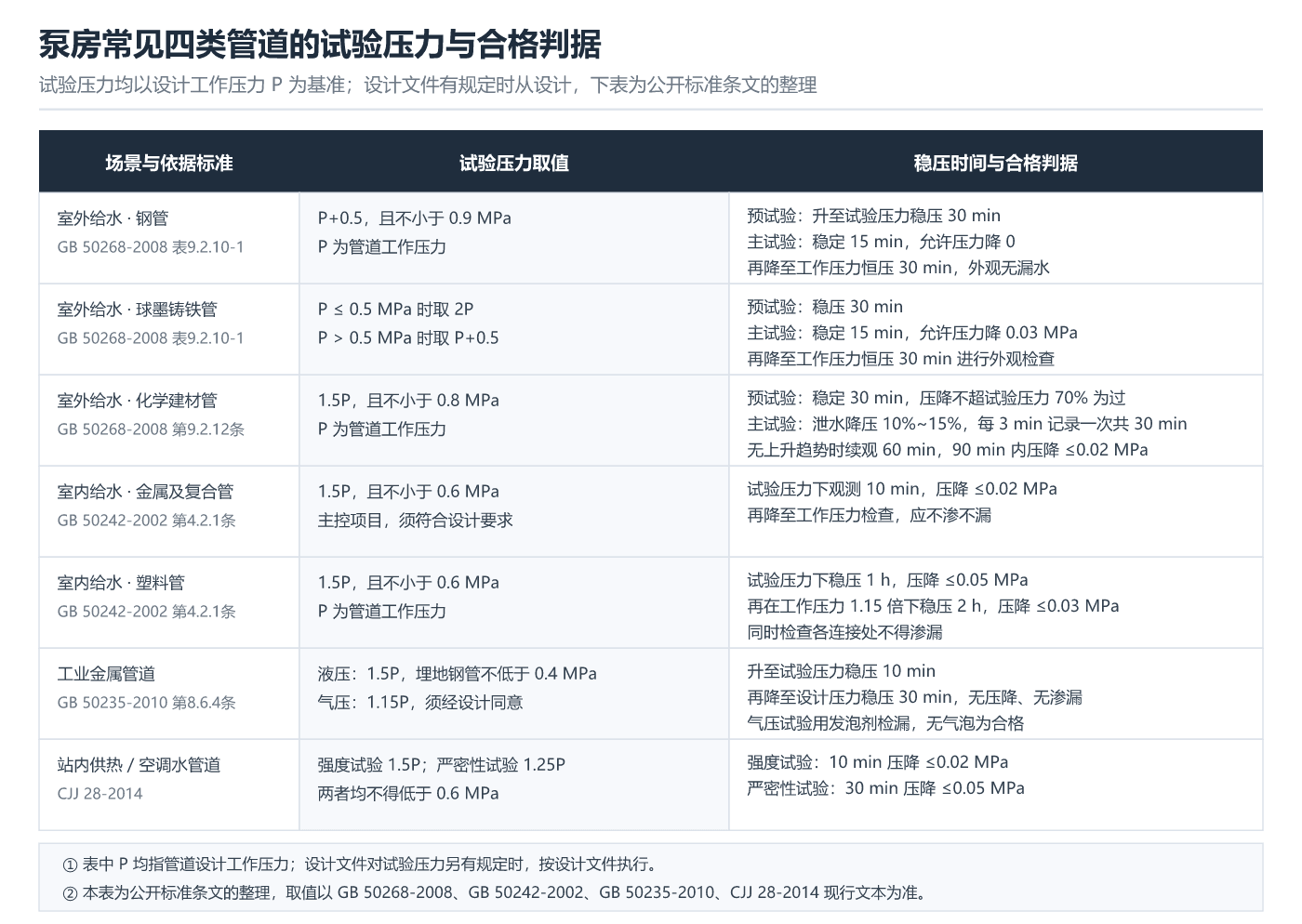This screenshot has height=924, width=1302.
Task: Click the text 再降至工作压力恒压 30 min 进行外观检查
Action: point(901,359)
